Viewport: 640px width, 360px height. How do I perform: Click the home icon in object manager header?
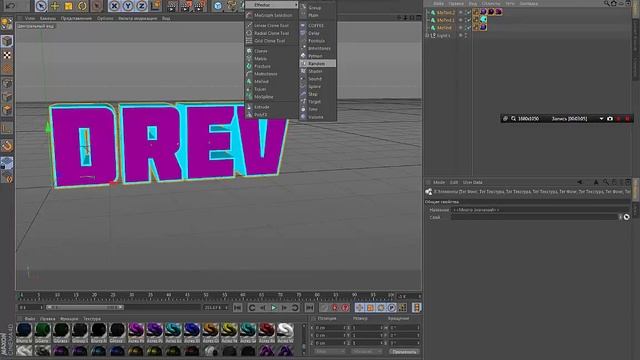point(613,3)
